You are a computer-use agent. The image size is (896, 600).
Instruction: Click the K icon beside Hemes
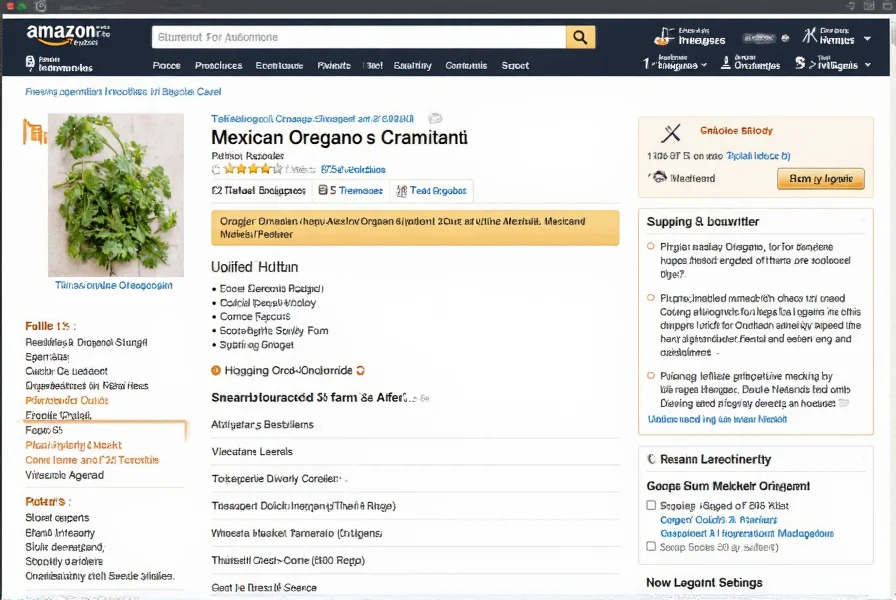pyautogui.click(x=809, y=35)
